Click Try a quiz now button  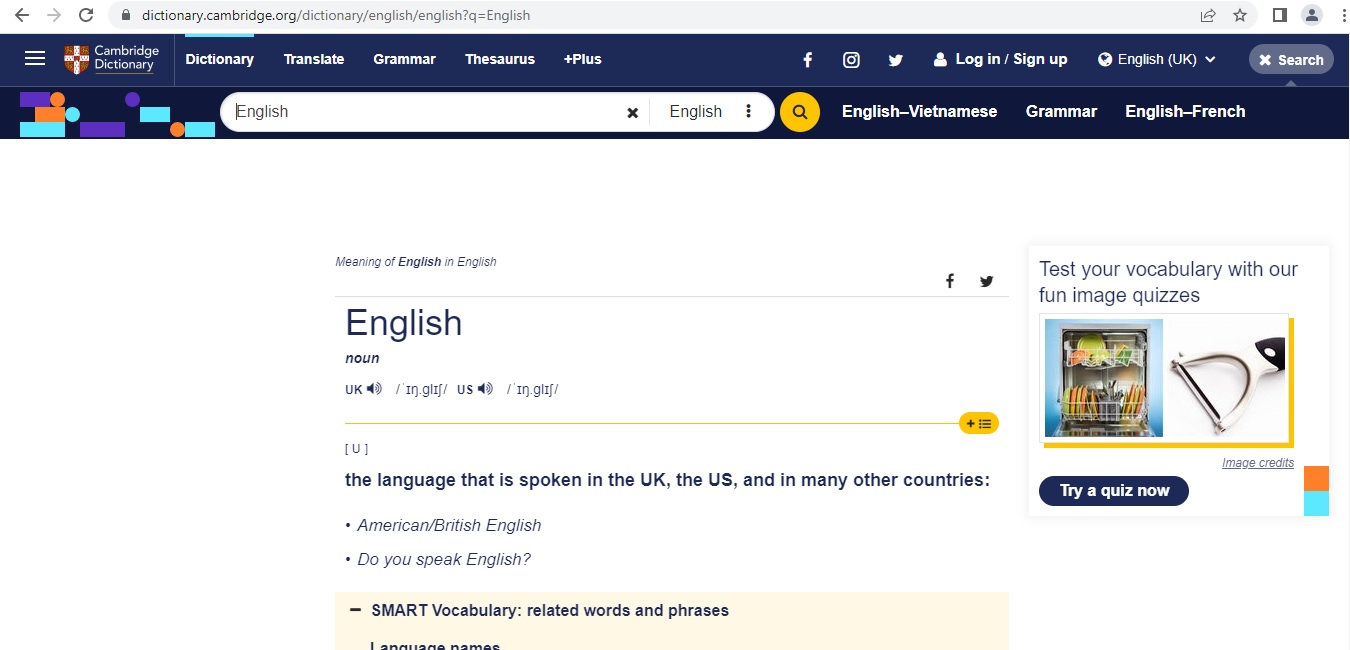[x=1113, y=491]
